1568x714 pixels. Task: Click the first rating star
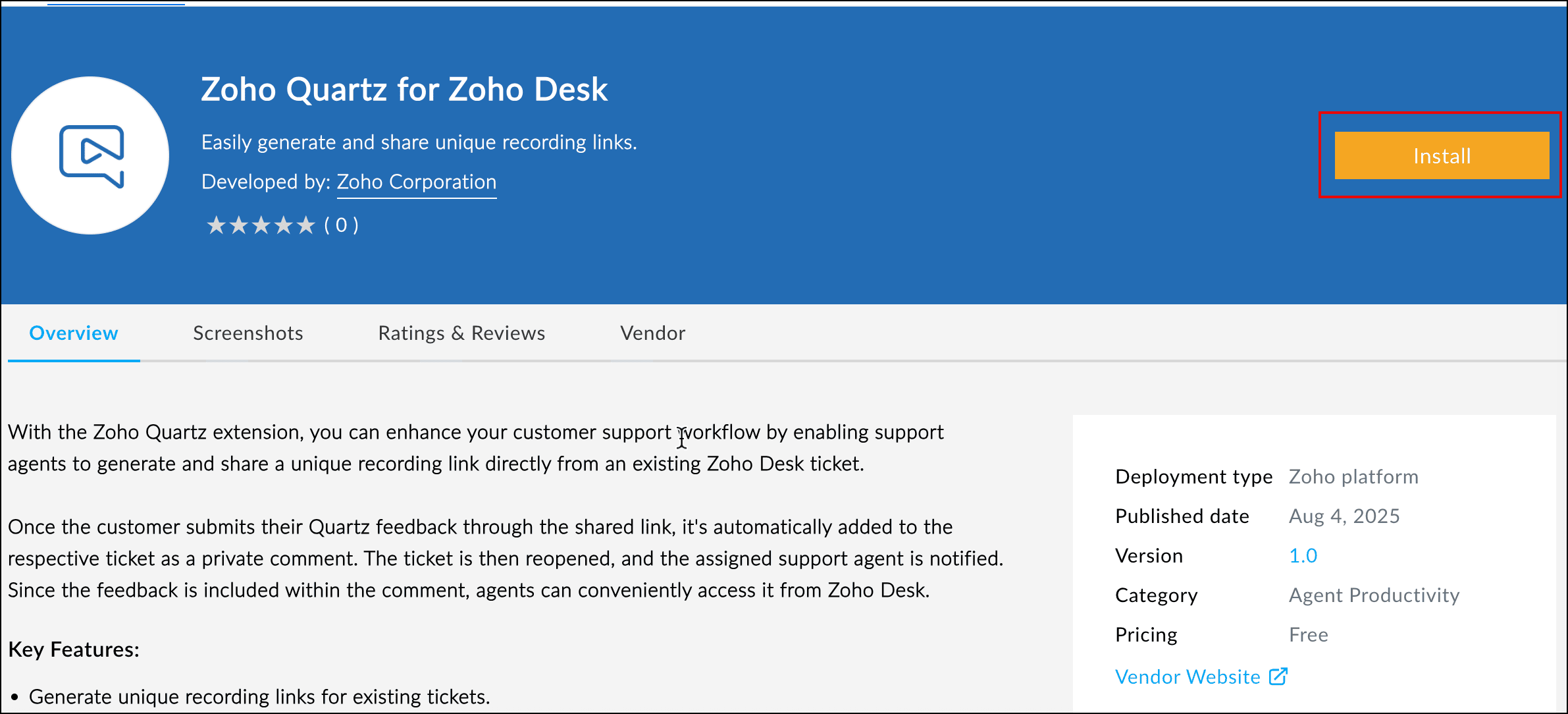point(216,225)
